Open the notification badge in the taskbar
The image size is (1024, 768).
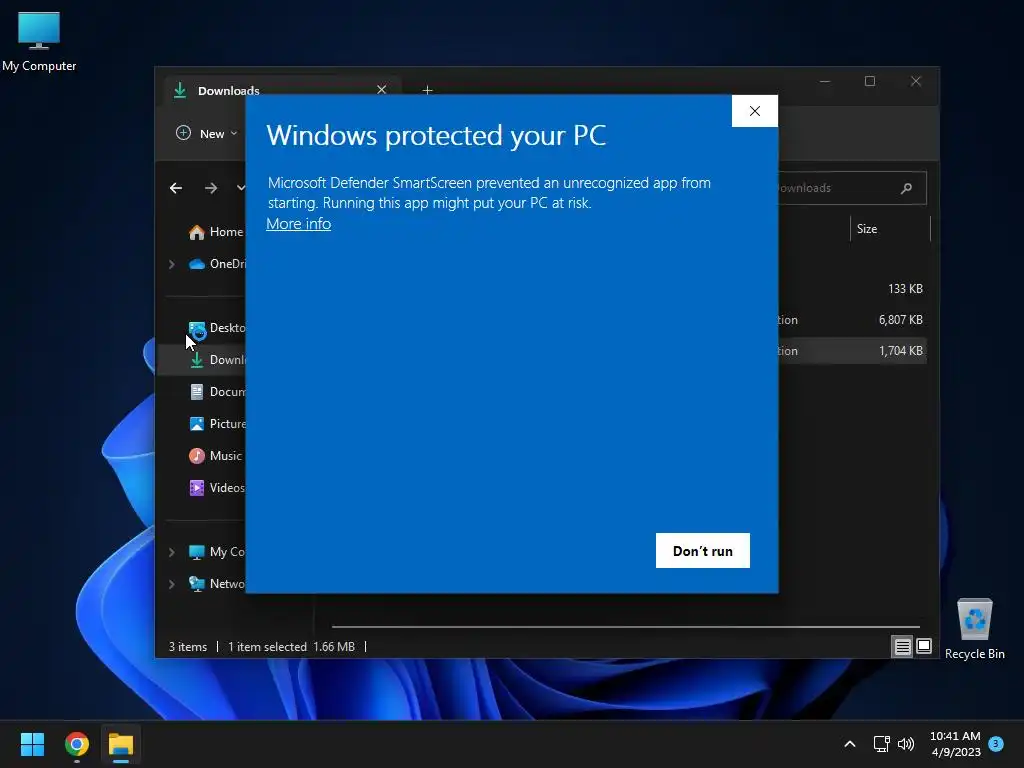pyautogui.click(x=996, y=743)
